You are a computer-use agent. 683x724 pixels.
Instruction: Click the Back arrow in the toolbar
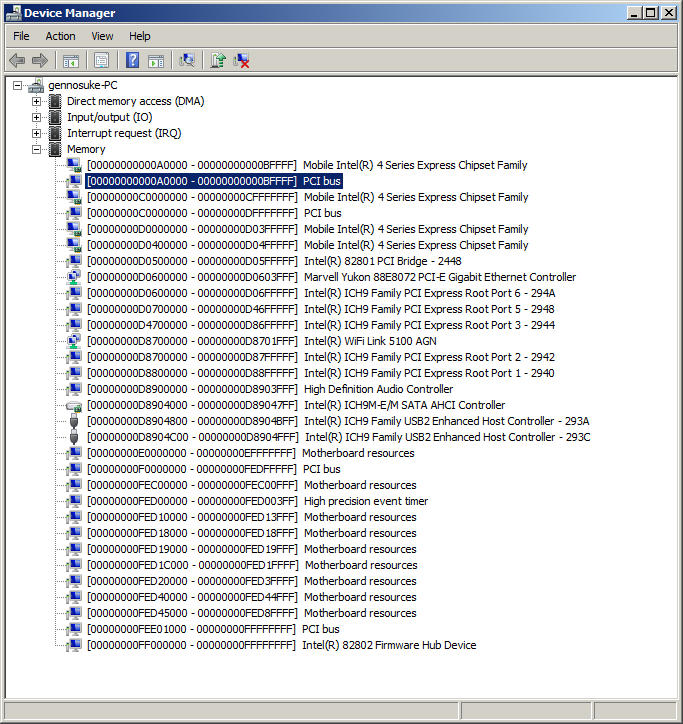[17, 61]
